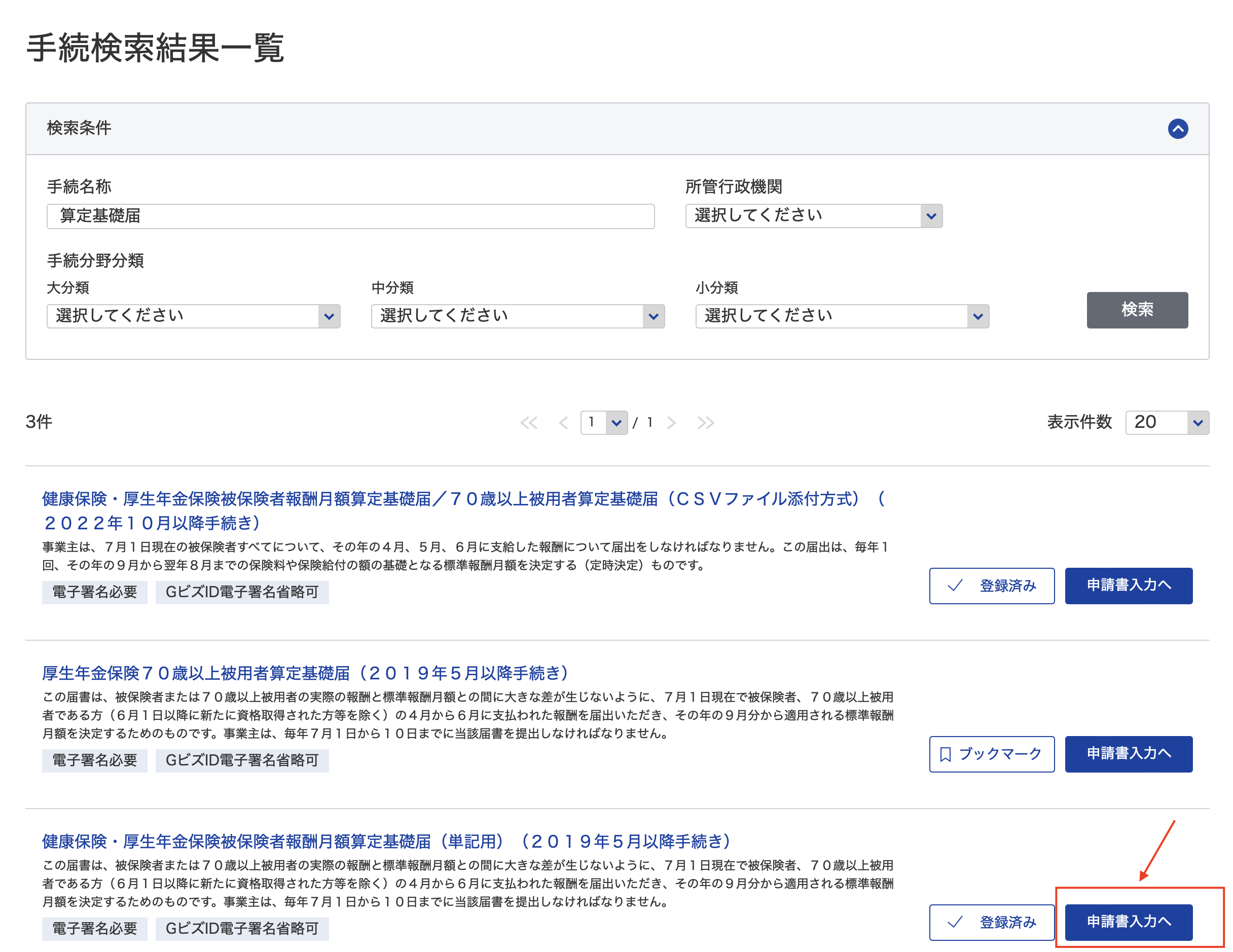Open the 中分類 dropdown
This screenshot has height=952, width=1233.
518,316
